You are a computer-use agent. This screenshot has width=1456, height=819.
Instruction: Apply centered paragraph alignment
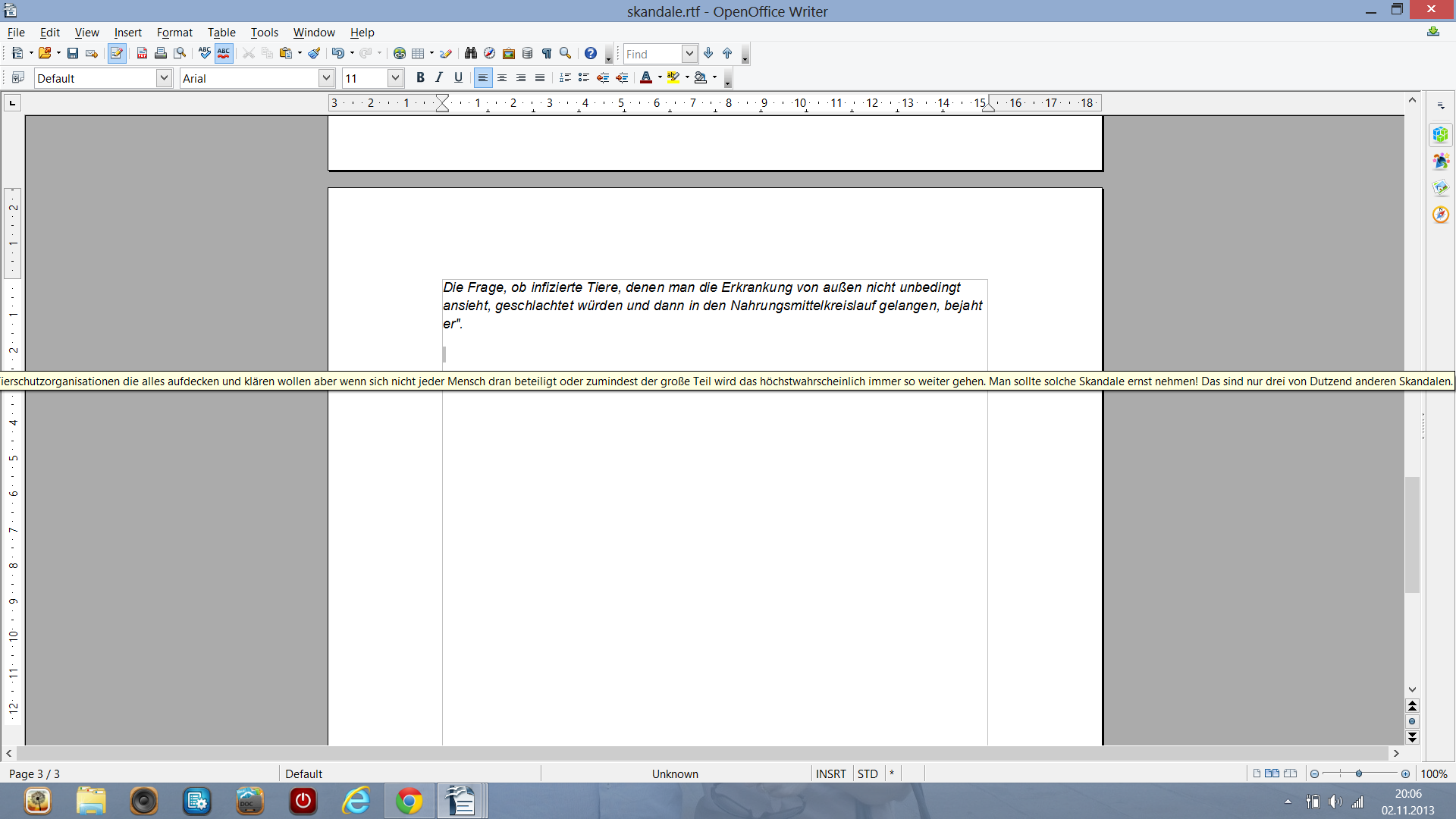point(502,77)
